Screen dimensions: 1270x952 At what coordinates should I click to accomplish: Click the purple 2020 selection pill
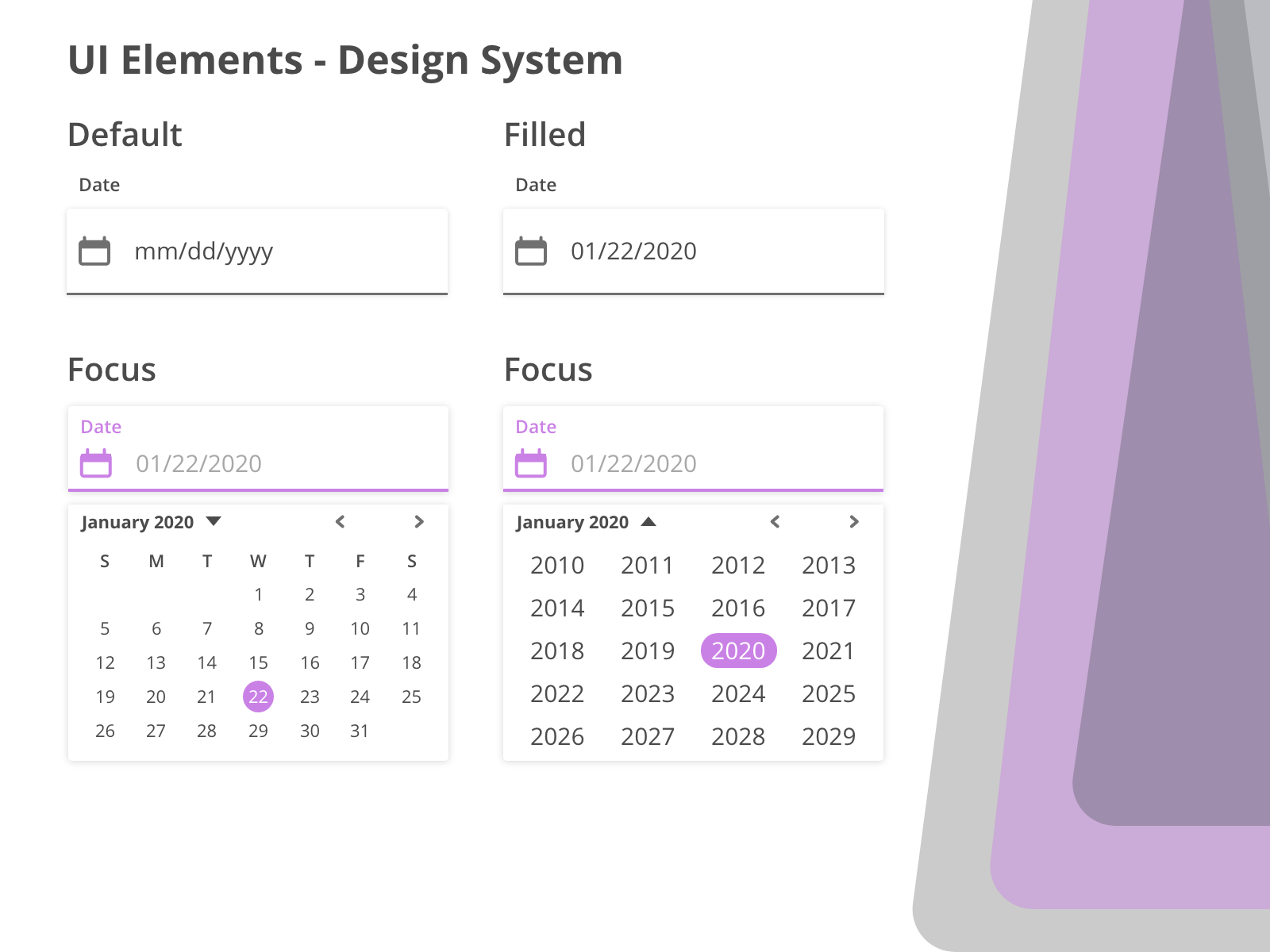(x=738, y=651)
